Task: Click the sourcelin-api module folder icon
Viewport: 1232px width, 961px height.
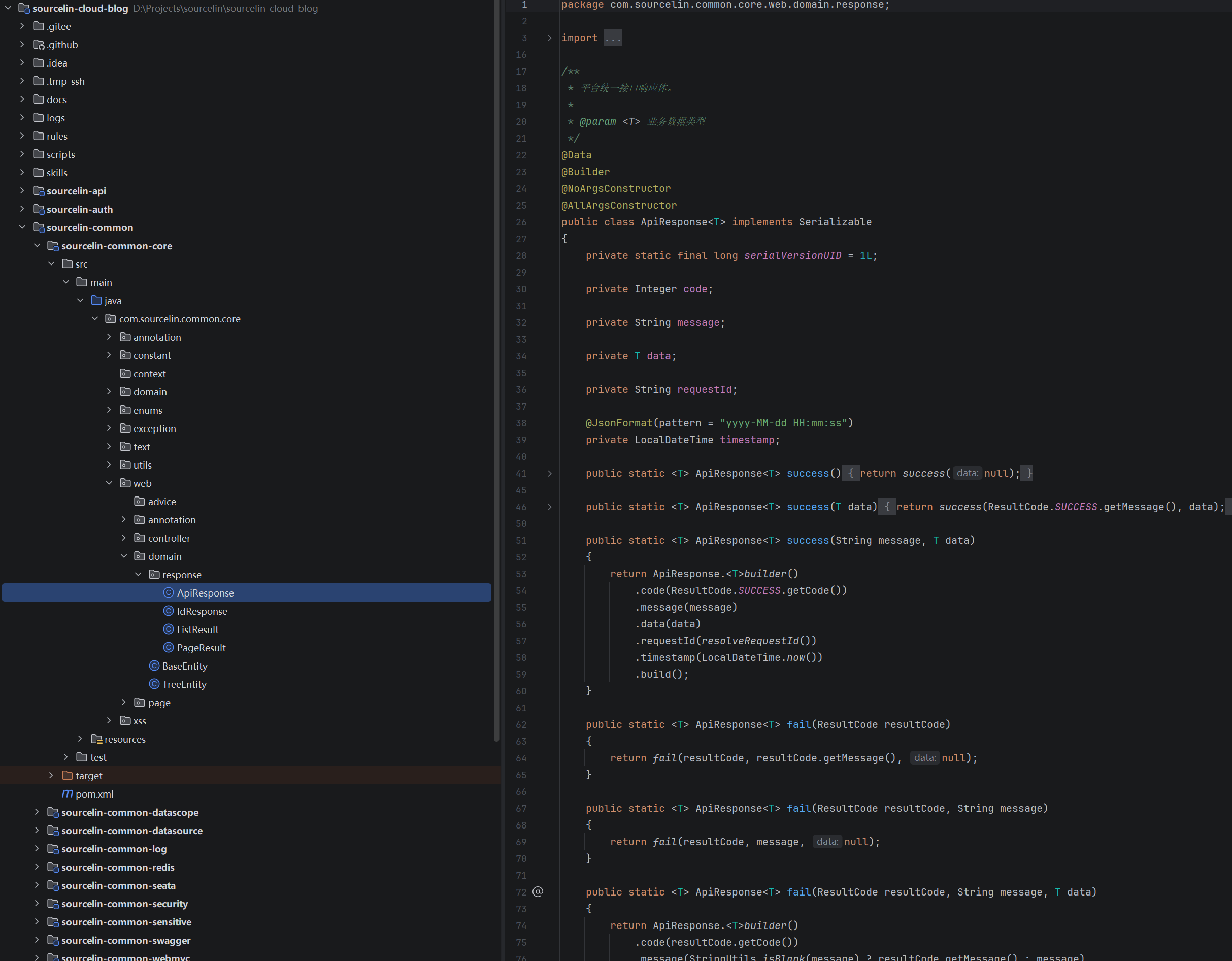Action: coord(39,191)
